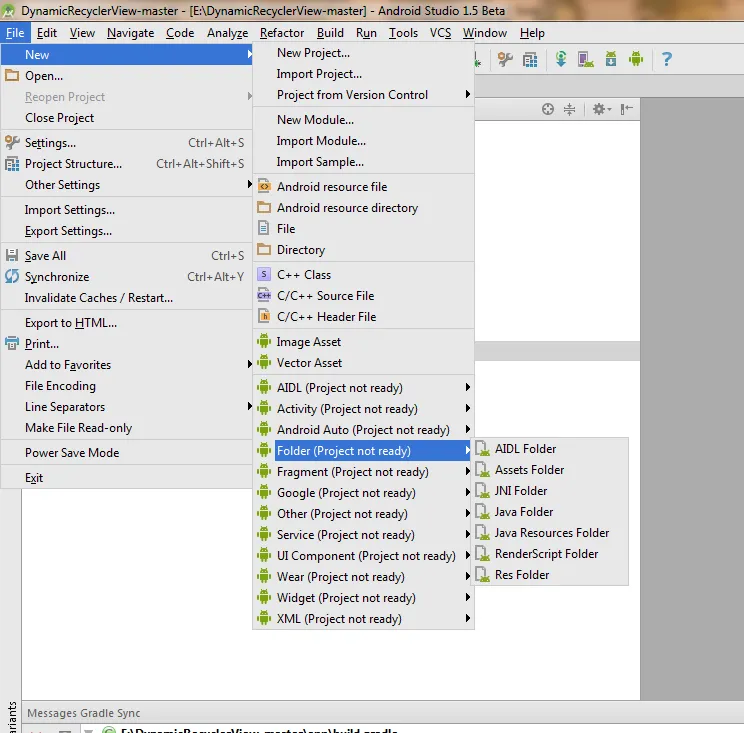744x733 pixels.
Task: Open the Tools menu
Action: 403,33
